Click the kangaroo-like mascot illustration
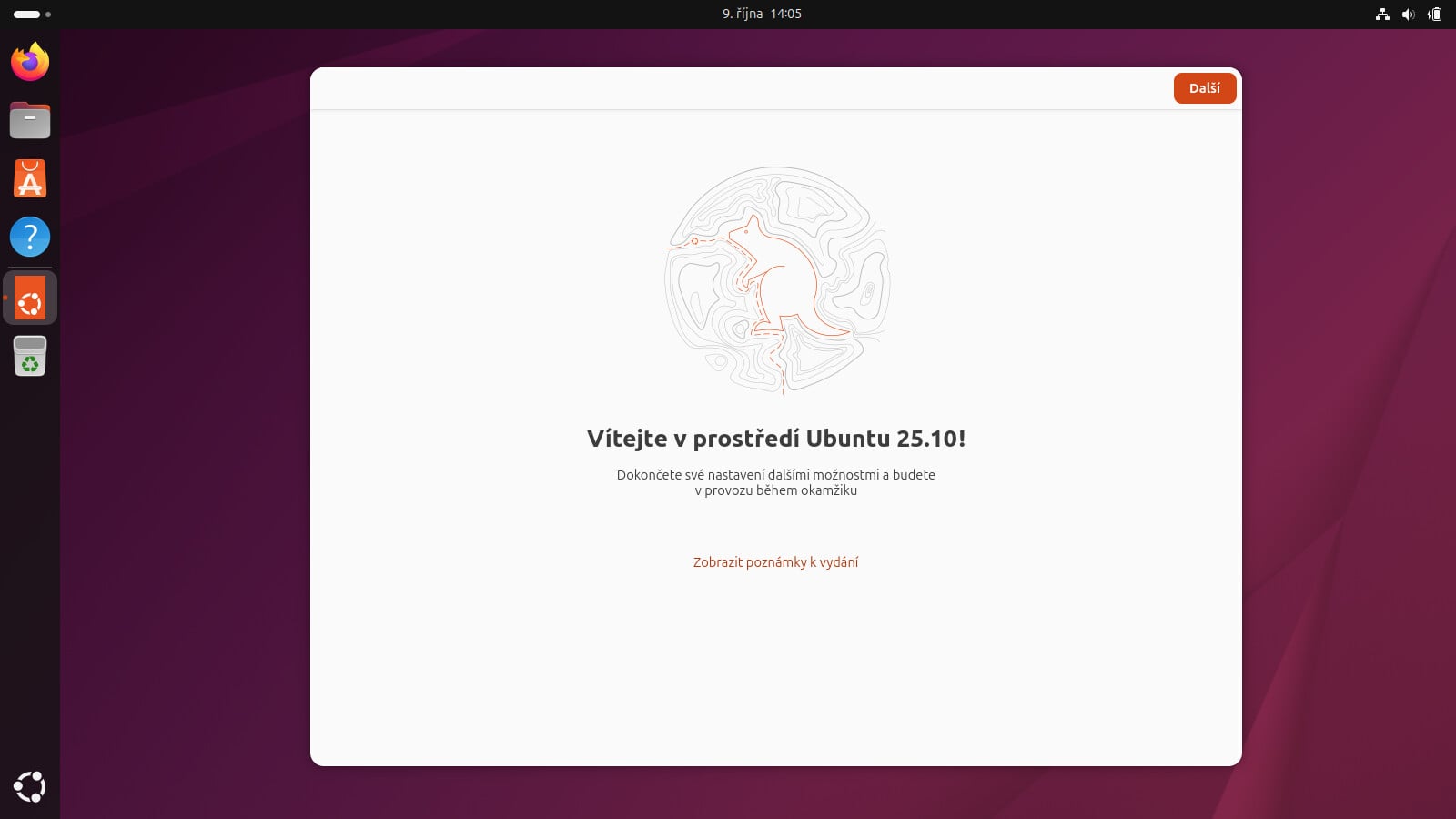 (777, 279)
